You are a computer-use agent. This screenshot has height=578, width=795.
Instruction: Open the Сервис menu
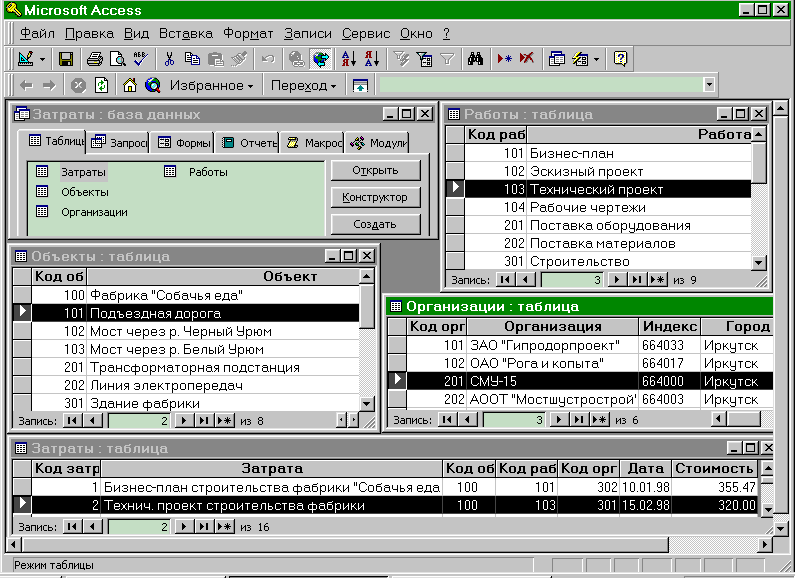coord(366,33)
